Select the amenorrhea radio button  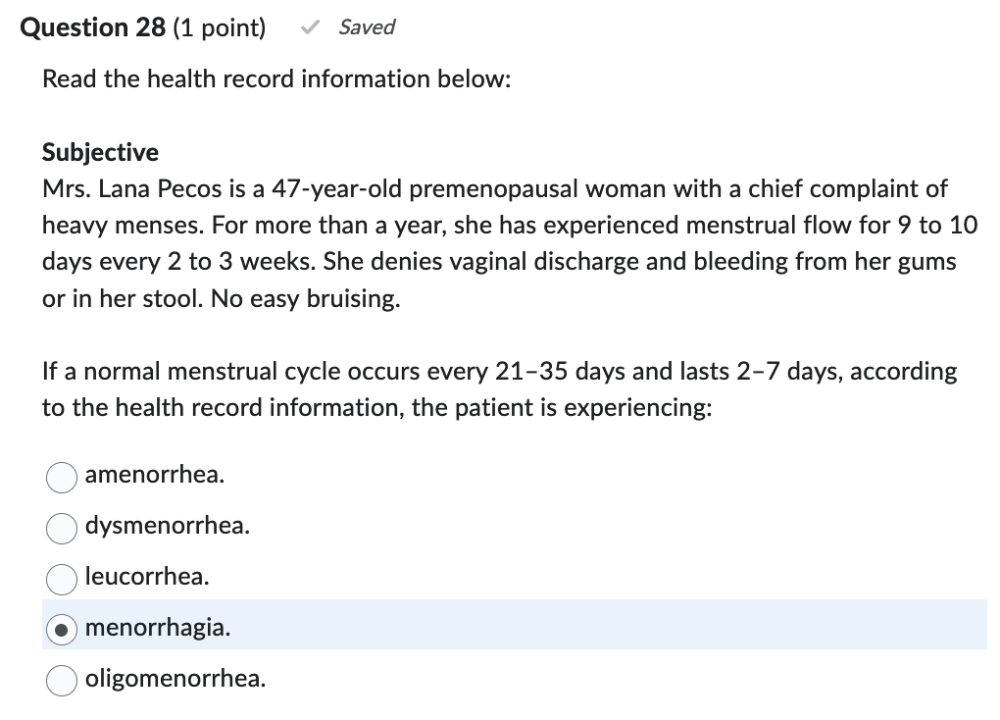pyautogui.click(x=61, y=477)
